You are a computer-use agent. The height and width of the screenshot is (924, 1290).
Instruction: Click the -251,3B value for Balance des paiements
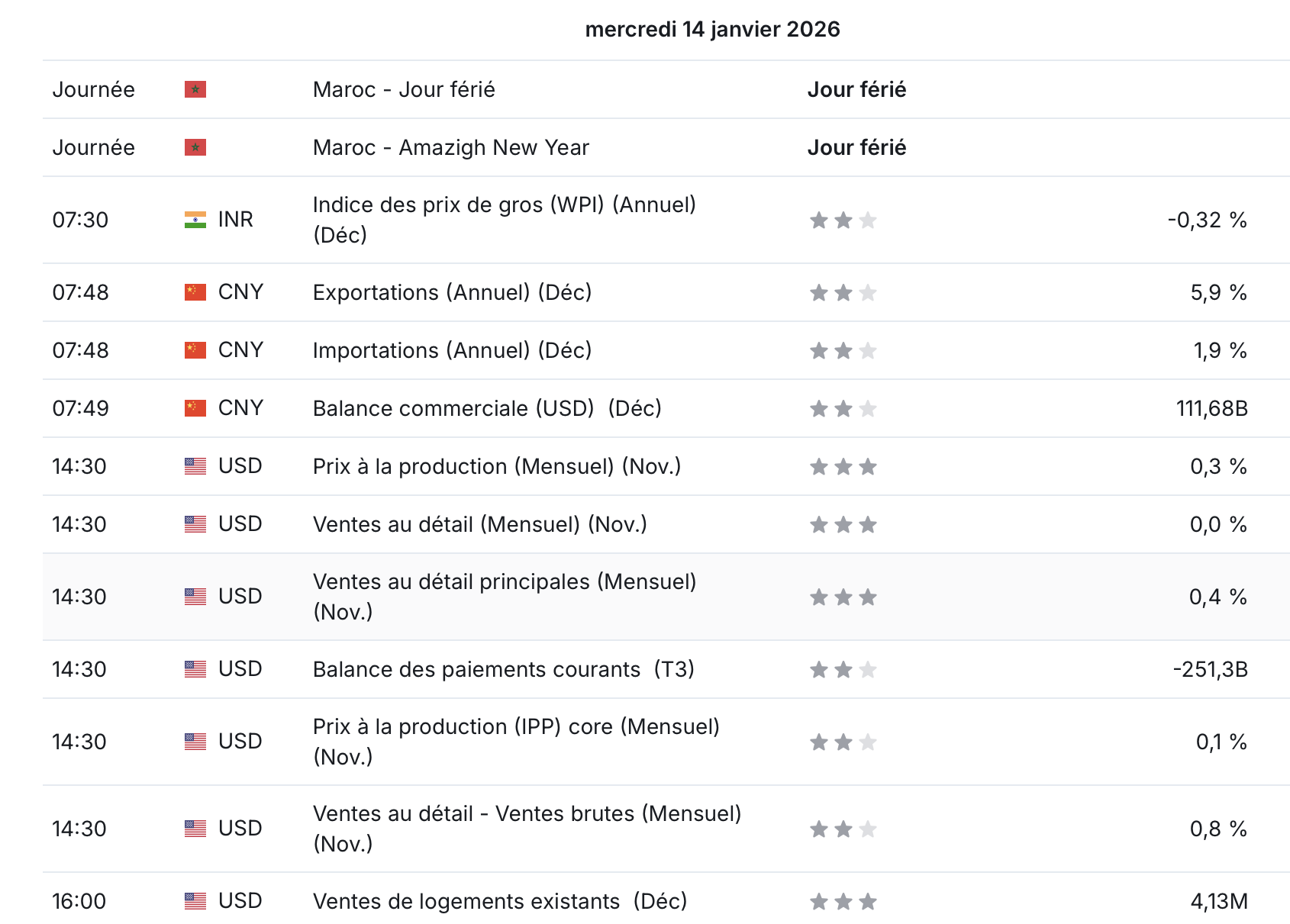[1211, 669]
